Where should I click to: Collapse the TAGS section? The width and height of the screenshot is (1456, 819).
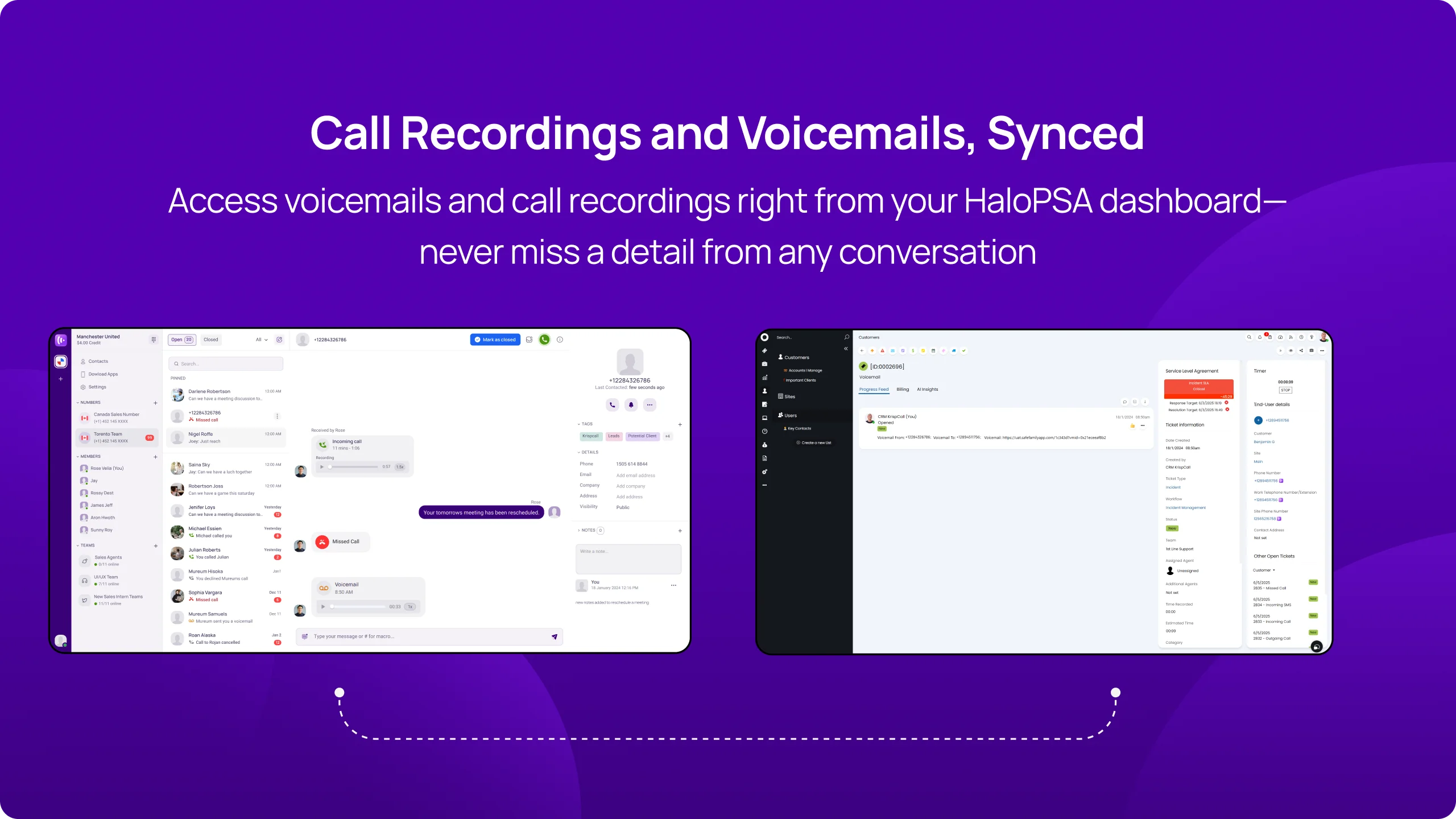coord(579,424)
